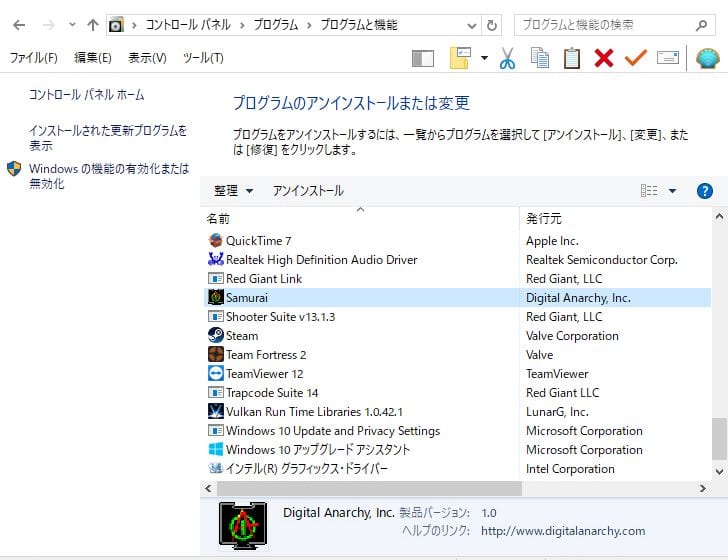
Task: Click the QuickTime 7 icon
Action: click(215, 241)
